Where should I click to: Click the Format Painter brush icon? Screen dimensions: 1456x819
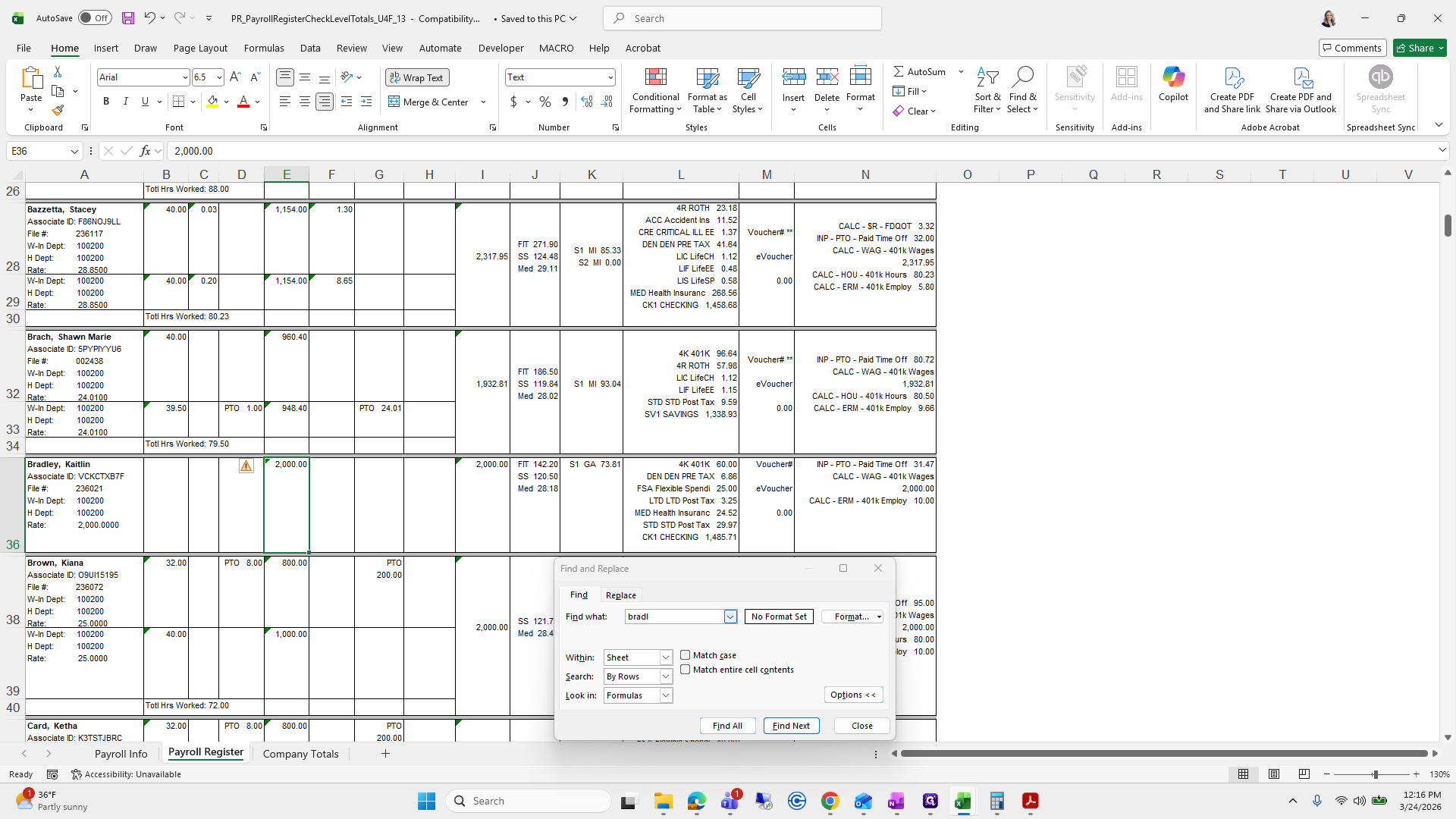click(x=58, y=111)
